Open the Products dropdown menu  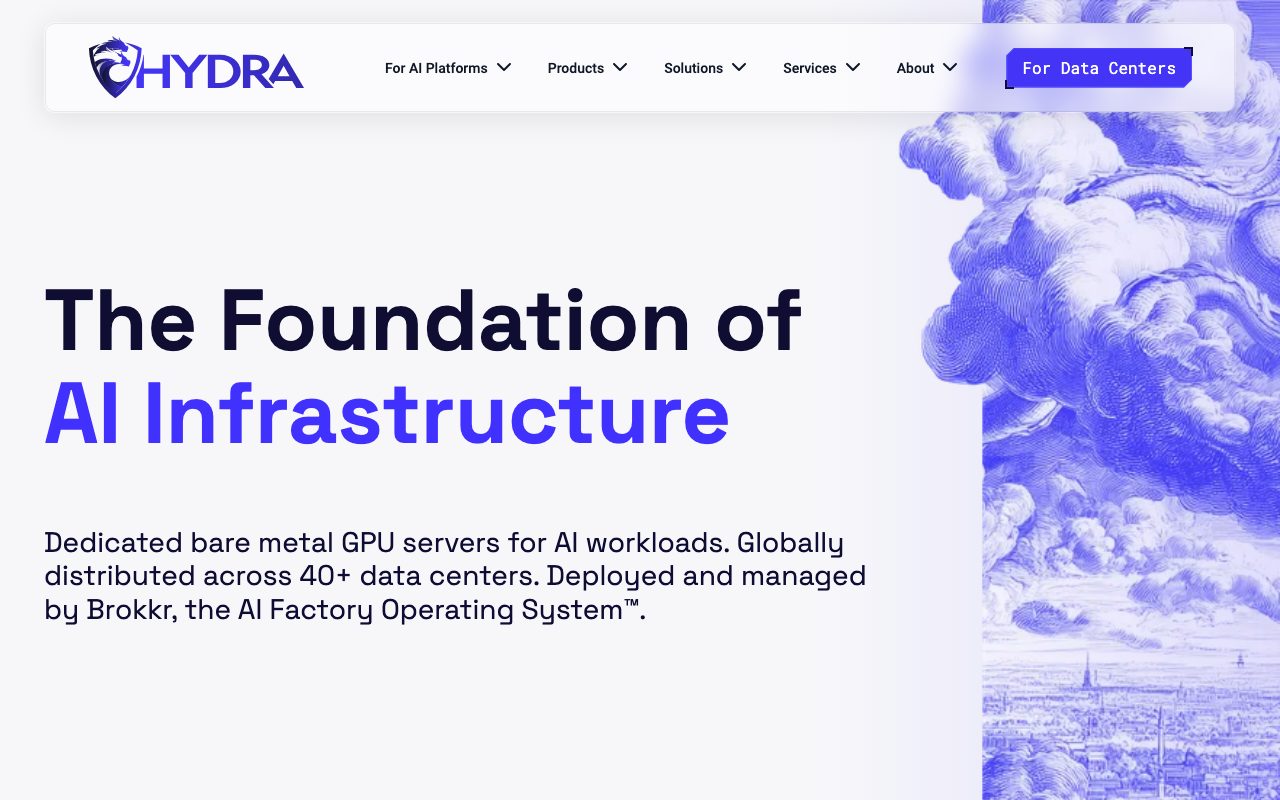pyautogui.click(x=587, y=68)
